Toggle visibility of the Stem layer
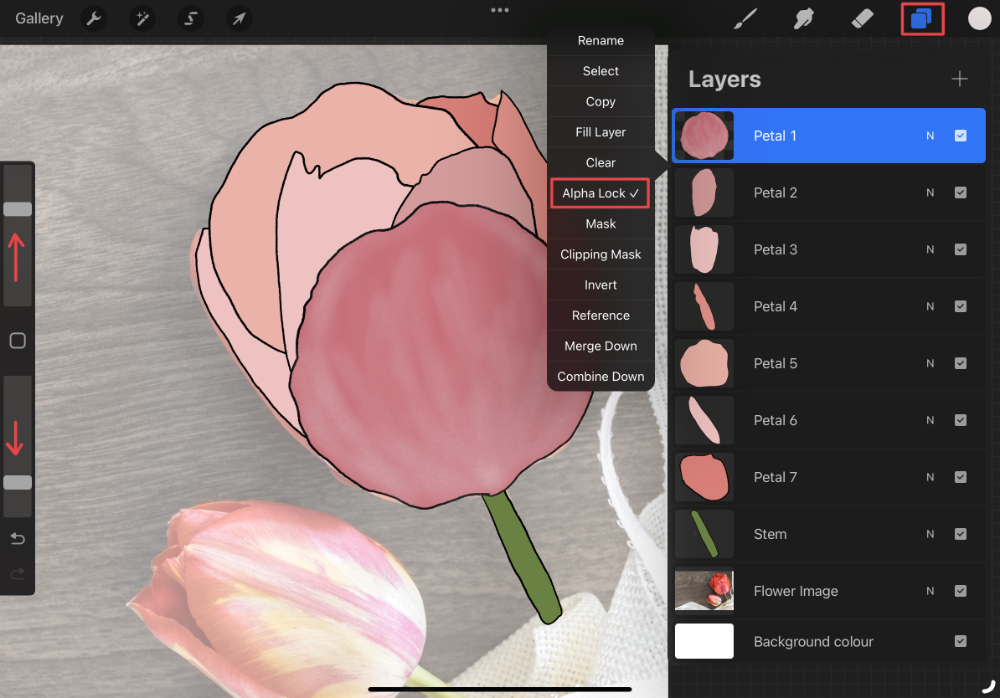Viewport: 1000px width, 698px height. [x=962, y=534]
